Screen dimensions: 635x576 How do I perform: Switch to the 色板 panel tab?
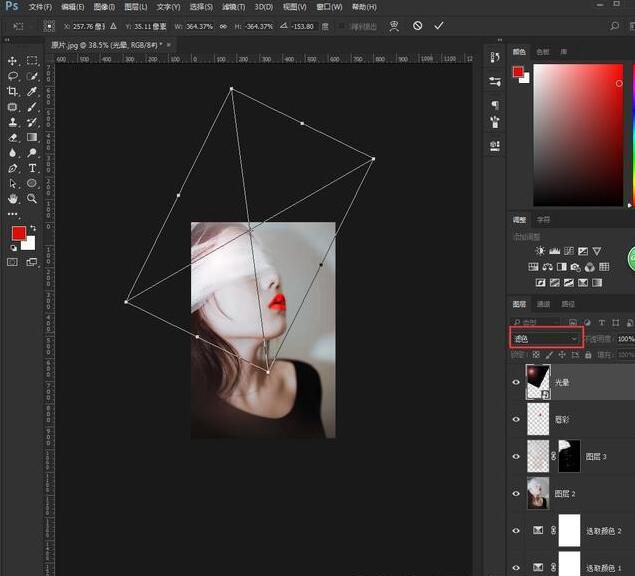[x=543, y=51]
